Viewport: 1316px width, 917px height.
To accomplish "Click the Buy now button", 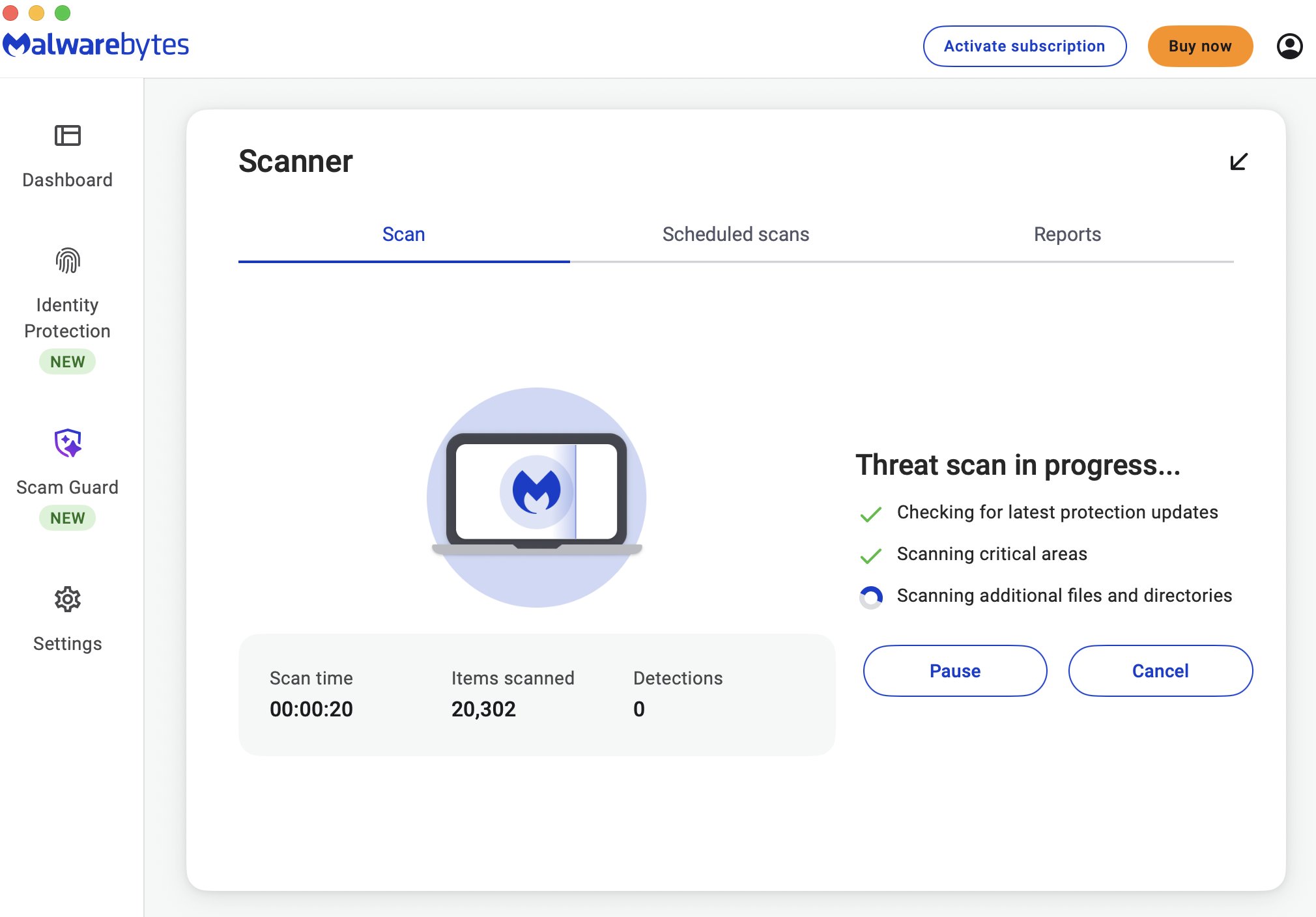I will coord(1200,46).
